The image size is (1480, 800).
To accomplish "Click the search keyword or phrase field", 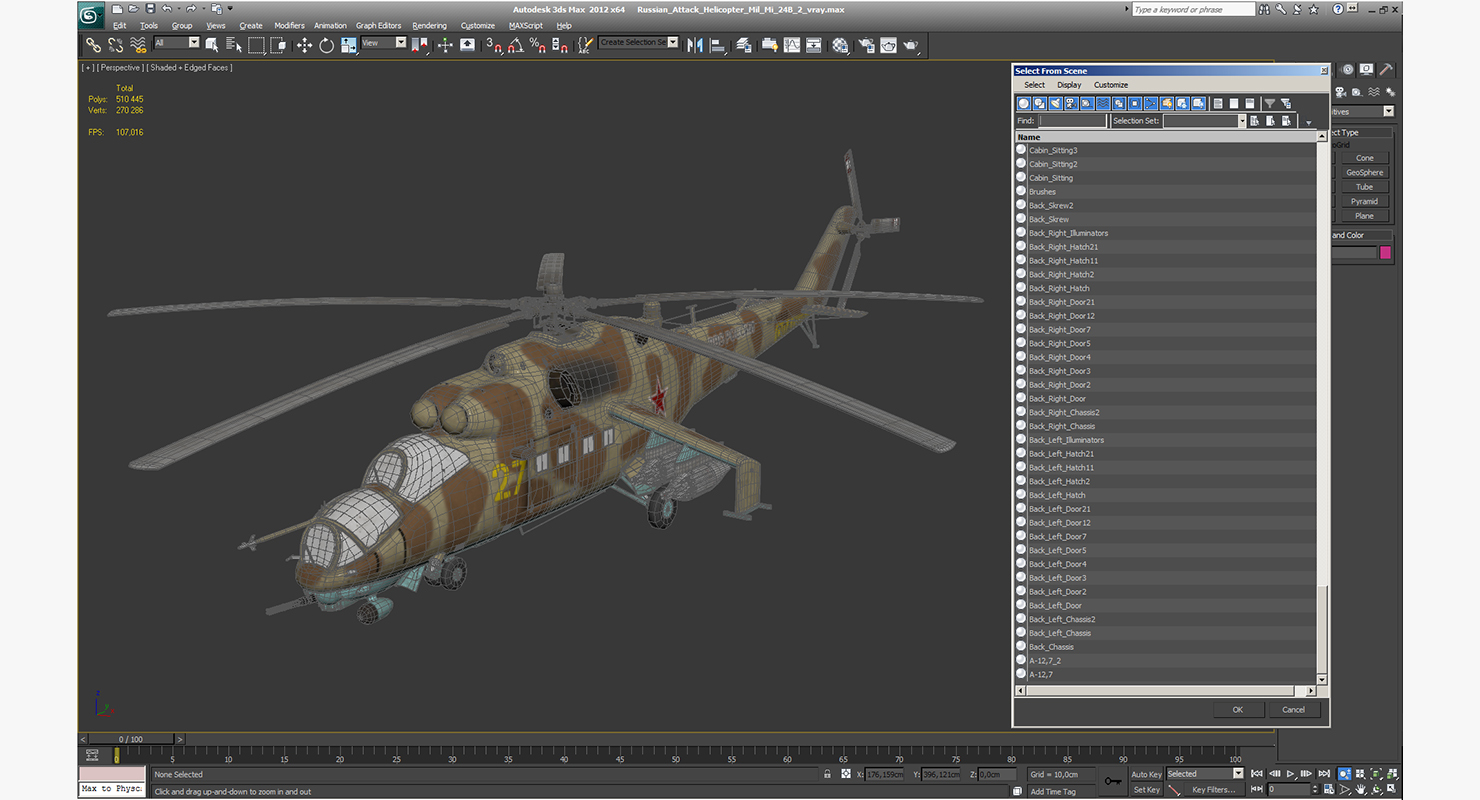I will pos(1192,9).
